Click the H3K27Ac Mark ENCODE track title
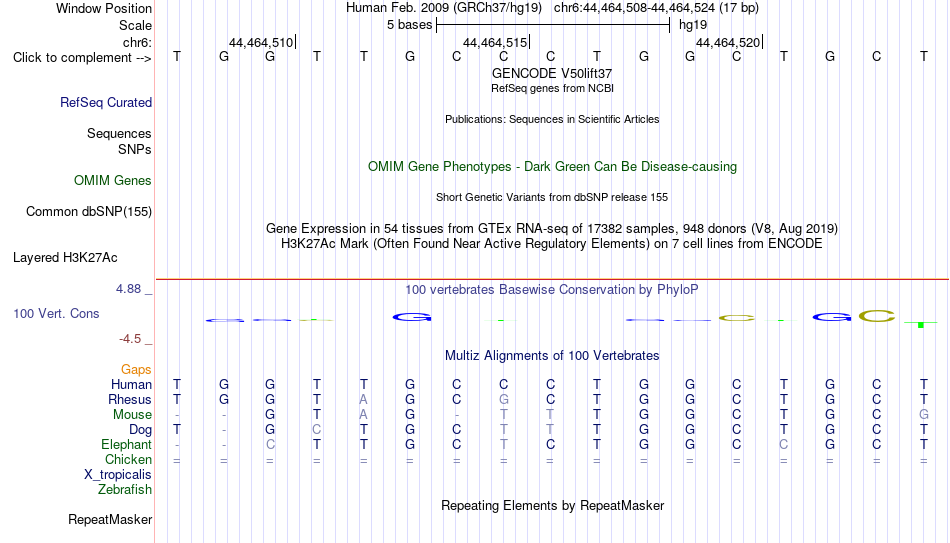The width and height of the screenshot is (950, 543). pyautogui.click(x=552, y=244)
